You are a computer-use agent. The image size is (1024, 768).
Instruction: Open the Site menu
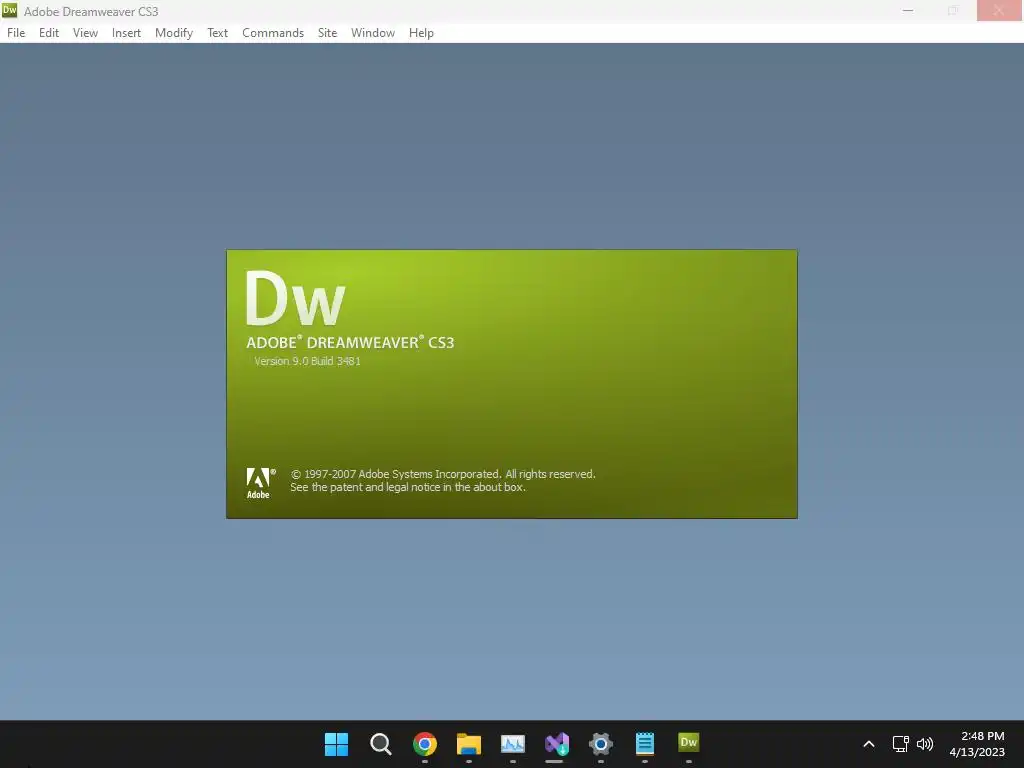tap(327, 33)
